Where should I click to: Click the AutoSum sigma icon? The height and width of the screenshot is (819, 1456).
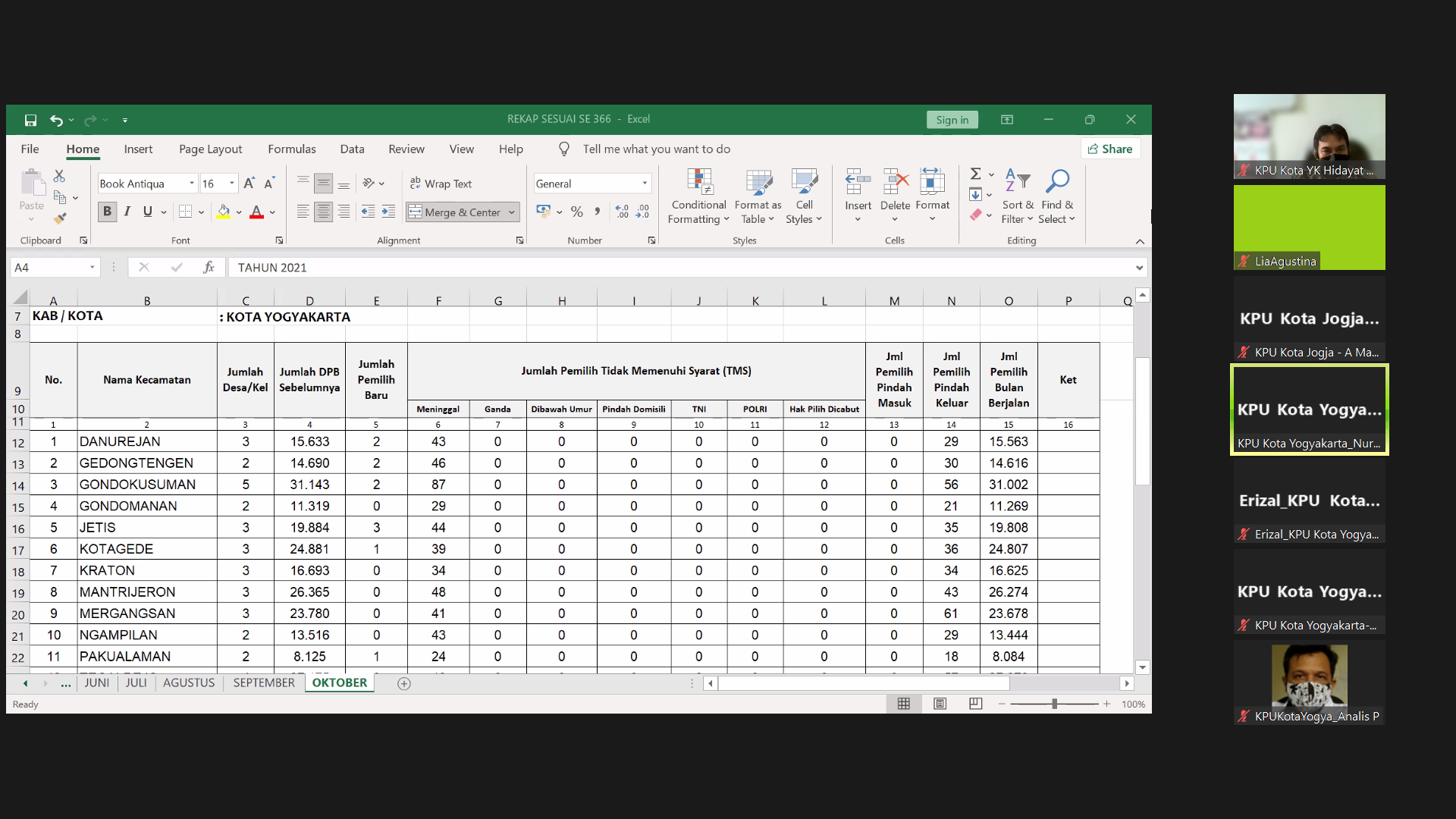976,174
